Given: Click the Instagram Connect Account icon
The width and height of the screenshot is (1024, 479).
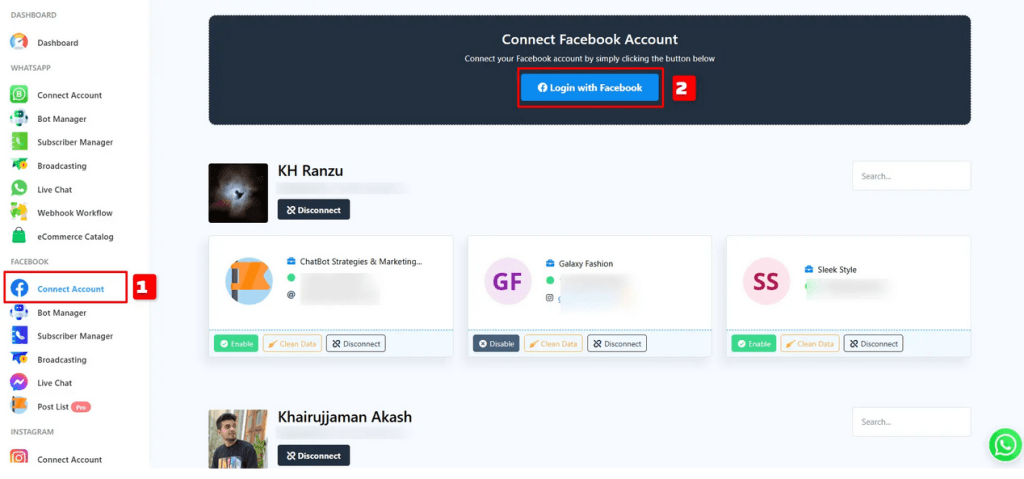Looking at the screenshot, I should [x=19, y=459].
